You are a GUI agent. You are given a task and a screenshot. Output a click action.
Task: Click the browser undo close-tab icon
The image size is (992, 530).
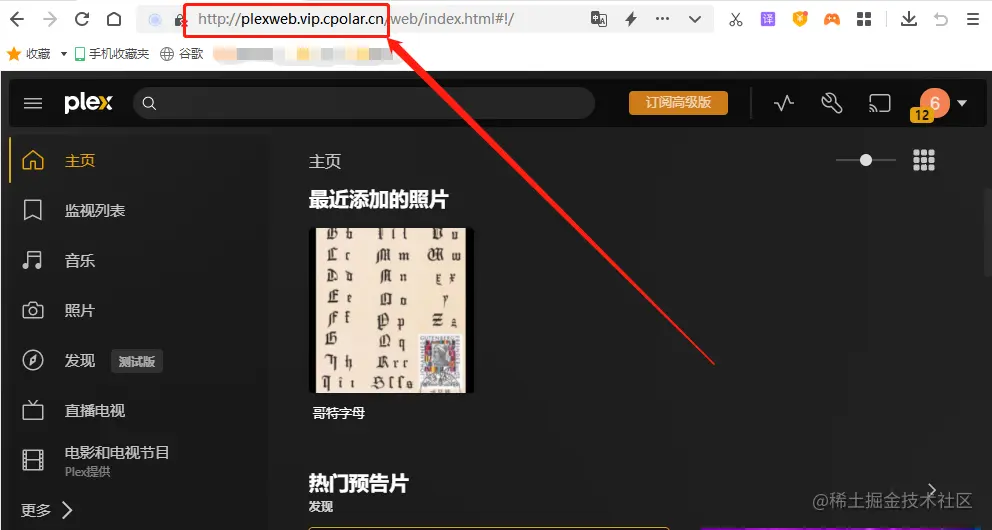click(x=941, y=19)
